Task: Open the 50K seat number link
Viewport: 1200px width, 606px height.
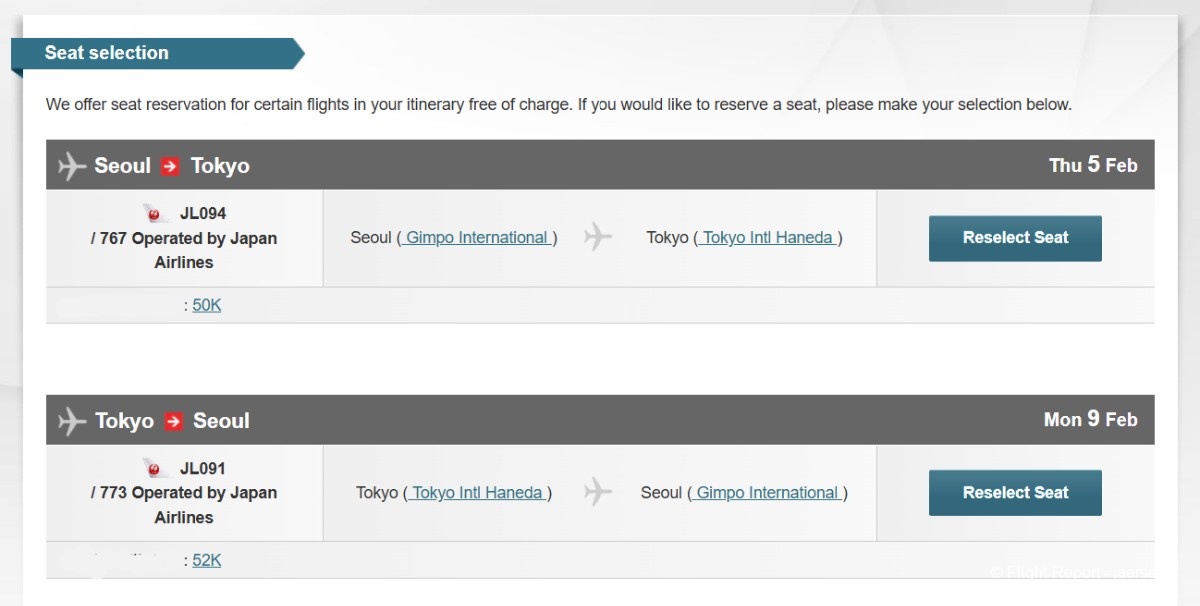Action: [x=206, y=305]
